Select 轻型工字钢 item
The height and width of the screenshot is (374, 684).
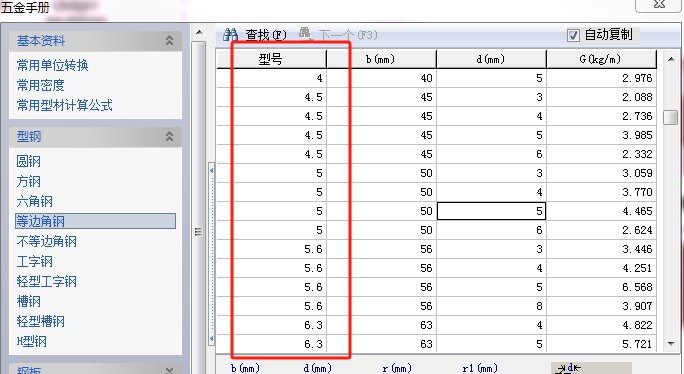[x=47, y=281]
